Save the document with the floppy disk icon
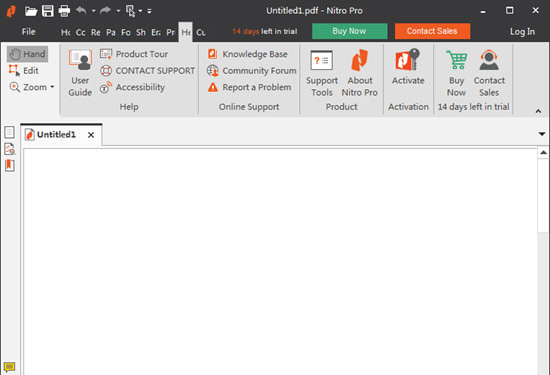 pyautogui.click(x=48, y=11)
